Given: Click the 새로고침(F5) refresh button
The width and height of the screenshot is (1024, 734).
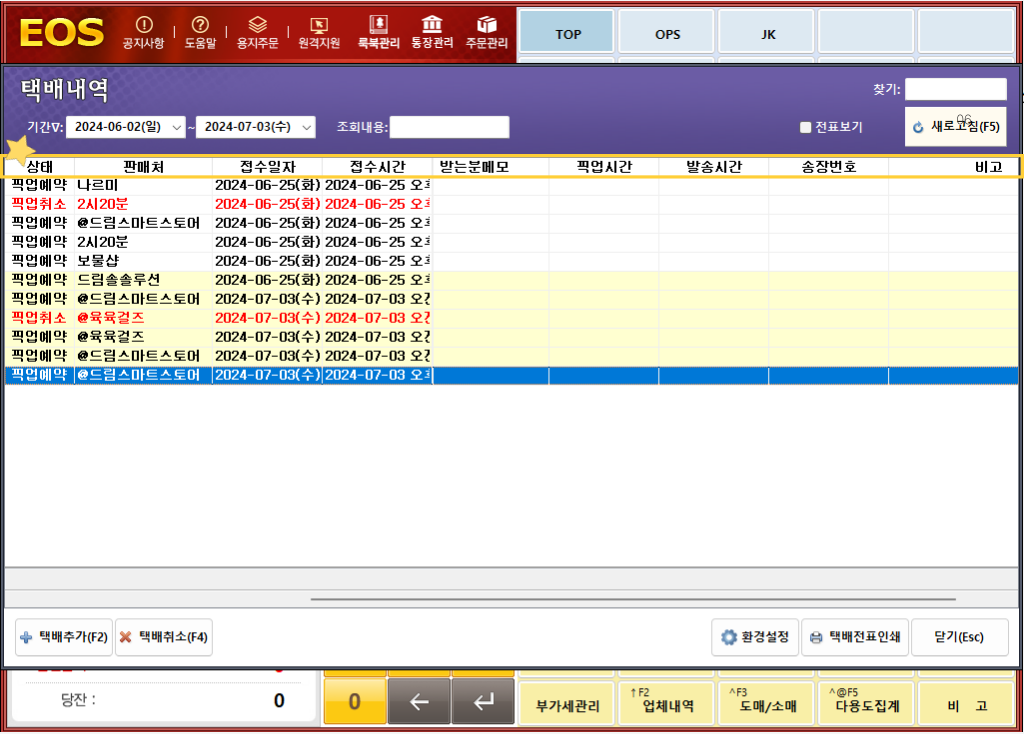Looking at the screenshot, I should coord(955,127).
